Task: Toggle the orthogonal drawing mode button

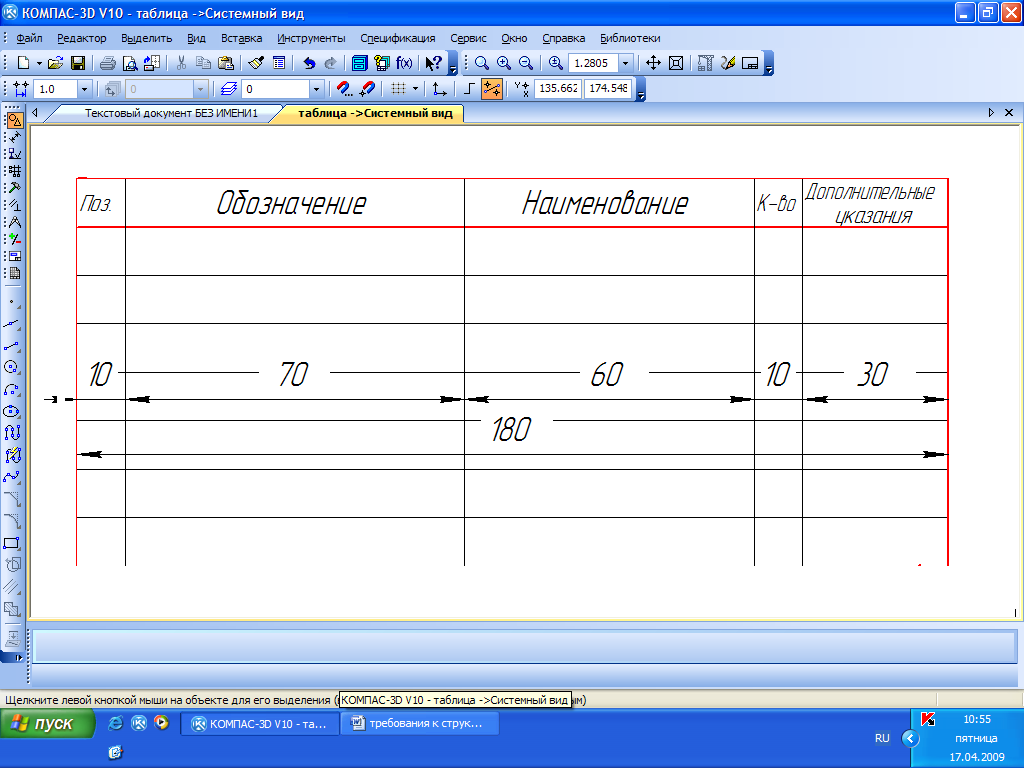Action: tap(470, 89)
